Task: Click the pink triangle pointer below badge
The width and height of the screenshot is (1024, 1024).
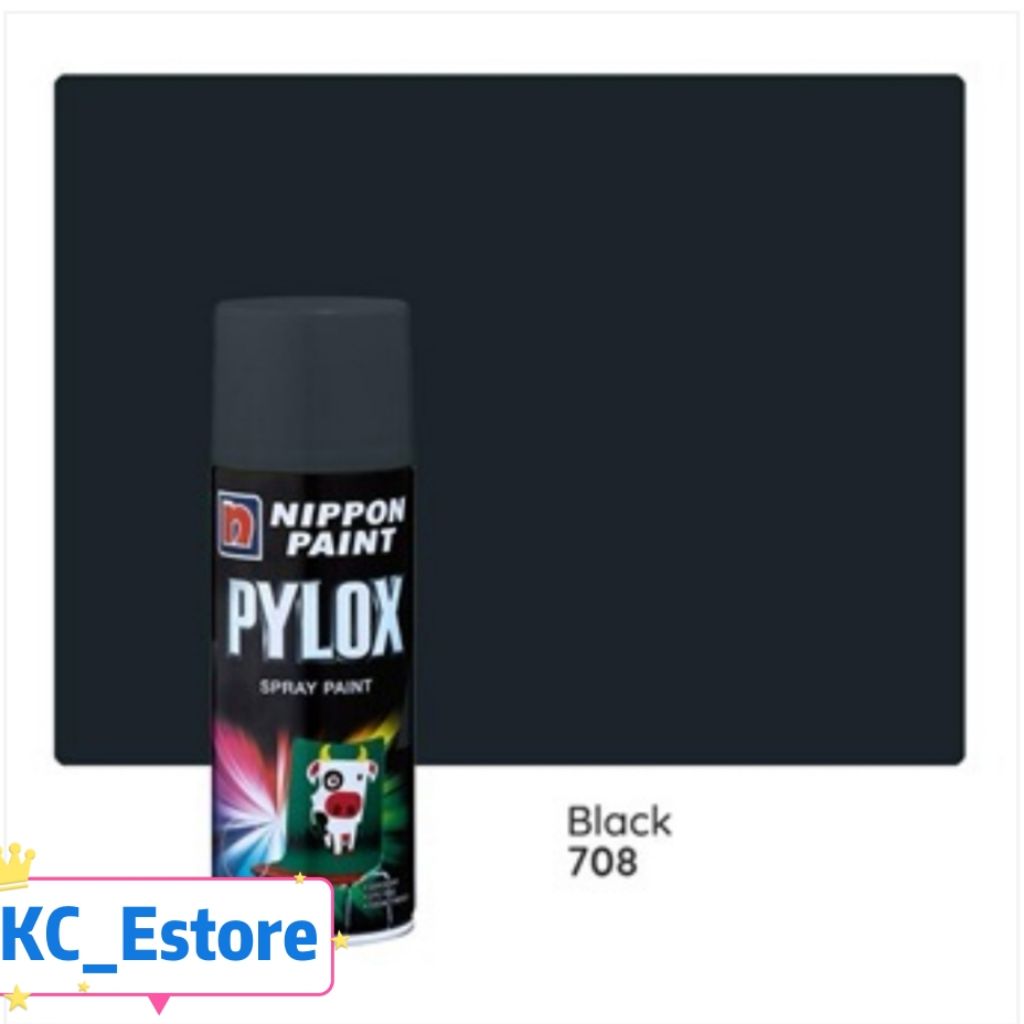Action: (159, 1004)
